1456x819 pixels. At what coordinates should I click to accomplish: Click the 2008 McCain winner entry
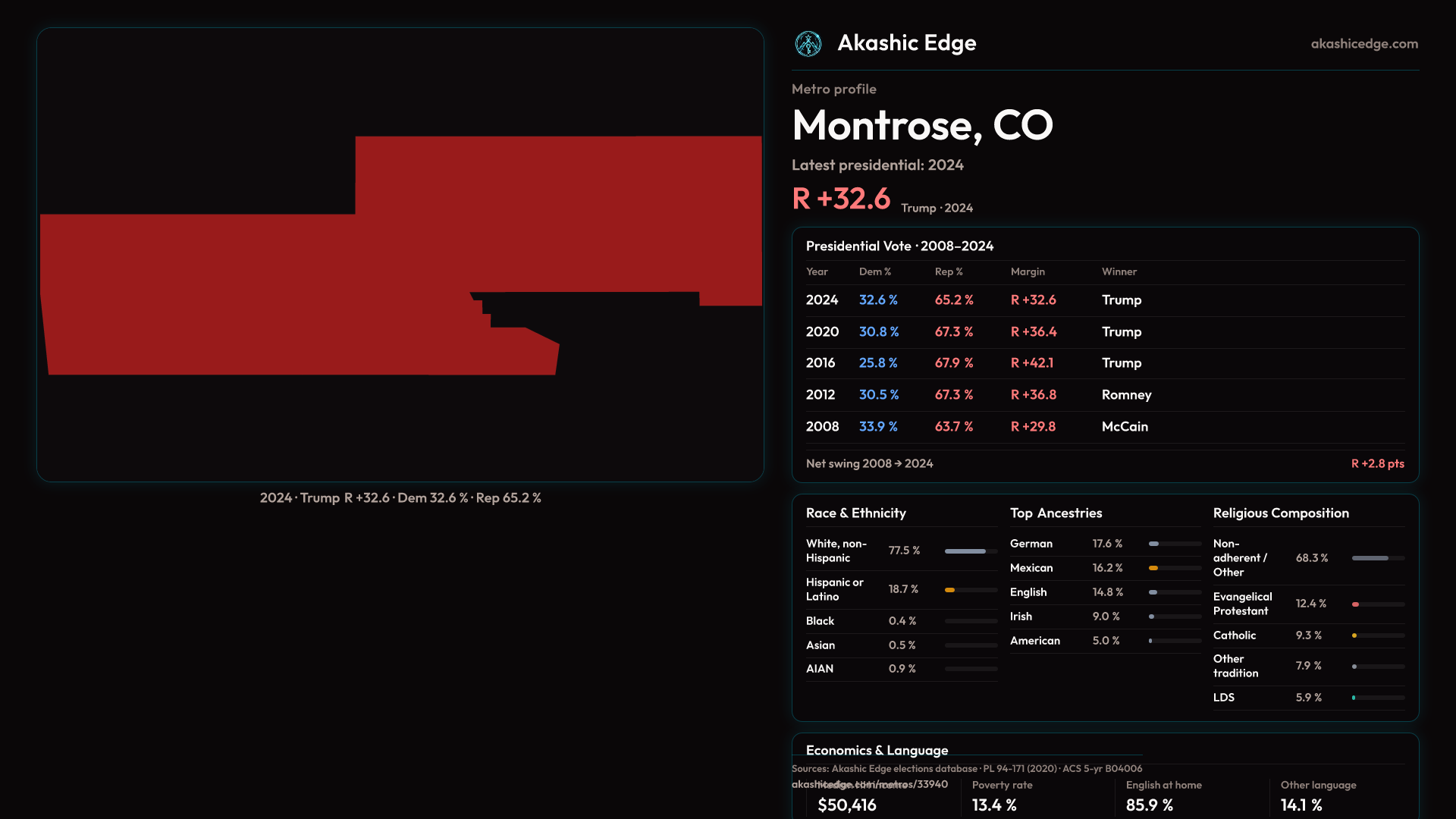pos(1124,427)
